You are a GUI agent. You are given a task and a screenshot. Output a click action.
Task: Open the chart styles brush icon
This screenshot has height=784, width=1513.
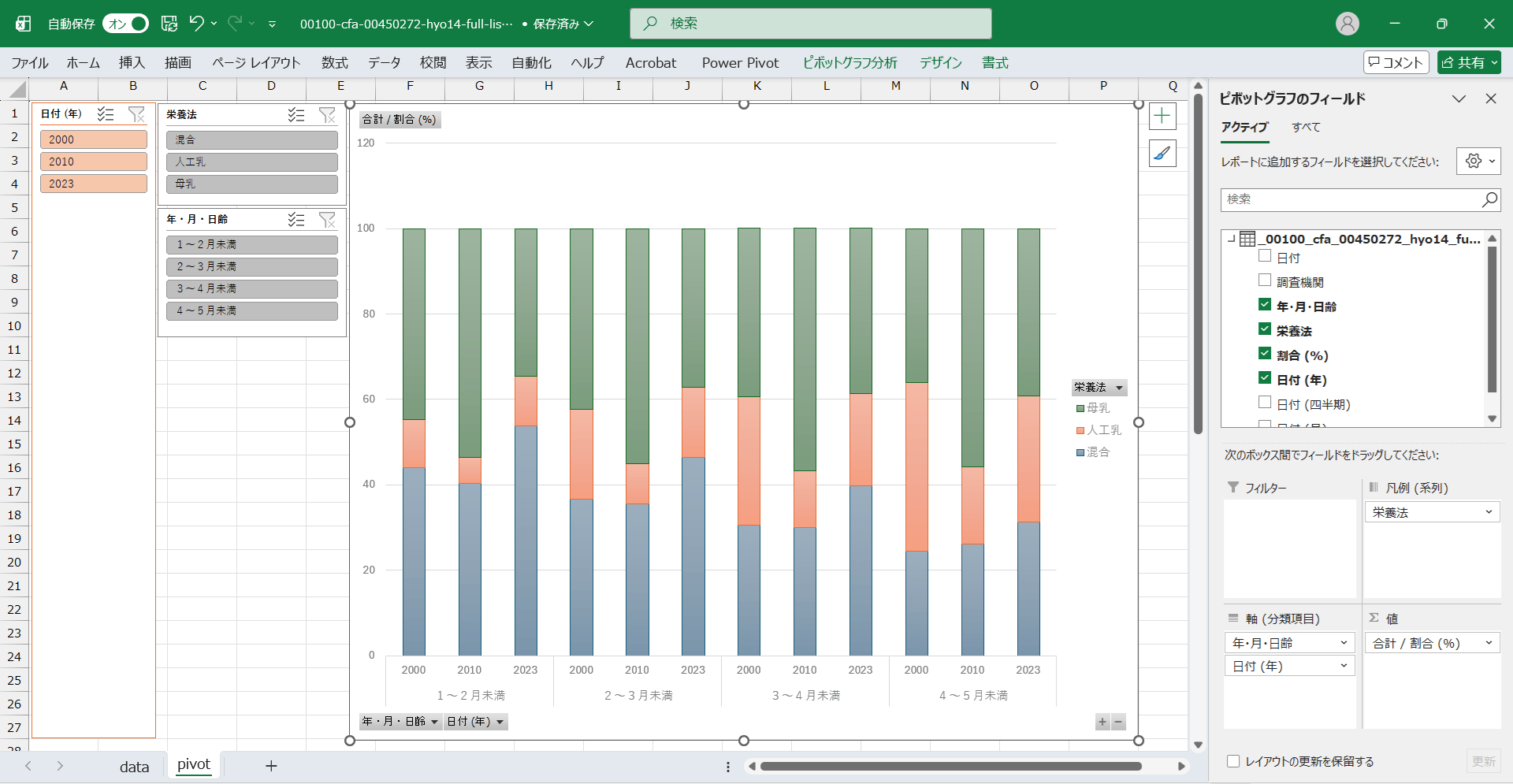(x=1162, y=154)
